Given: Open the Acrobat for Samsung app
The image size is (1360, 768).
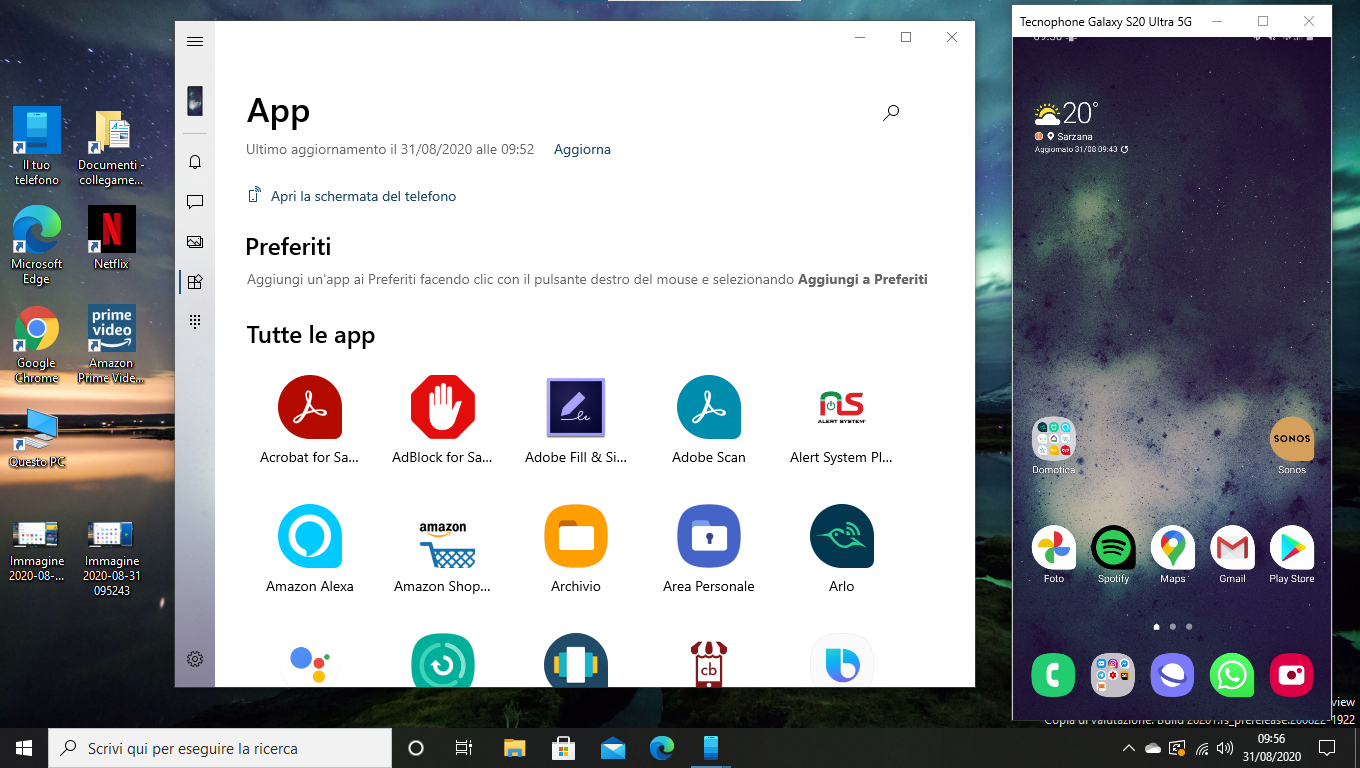Looking at the screenshot, I should [x=309, y=408].
